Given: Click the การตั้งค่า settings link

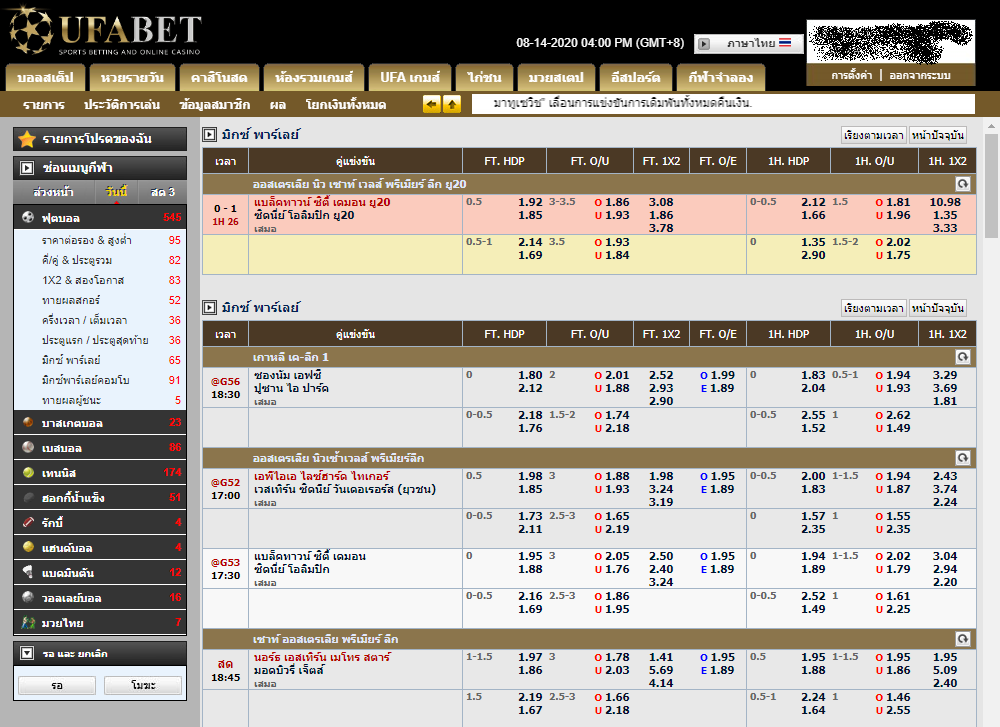Looking at the screenshot, I should [x=851, y=75].
